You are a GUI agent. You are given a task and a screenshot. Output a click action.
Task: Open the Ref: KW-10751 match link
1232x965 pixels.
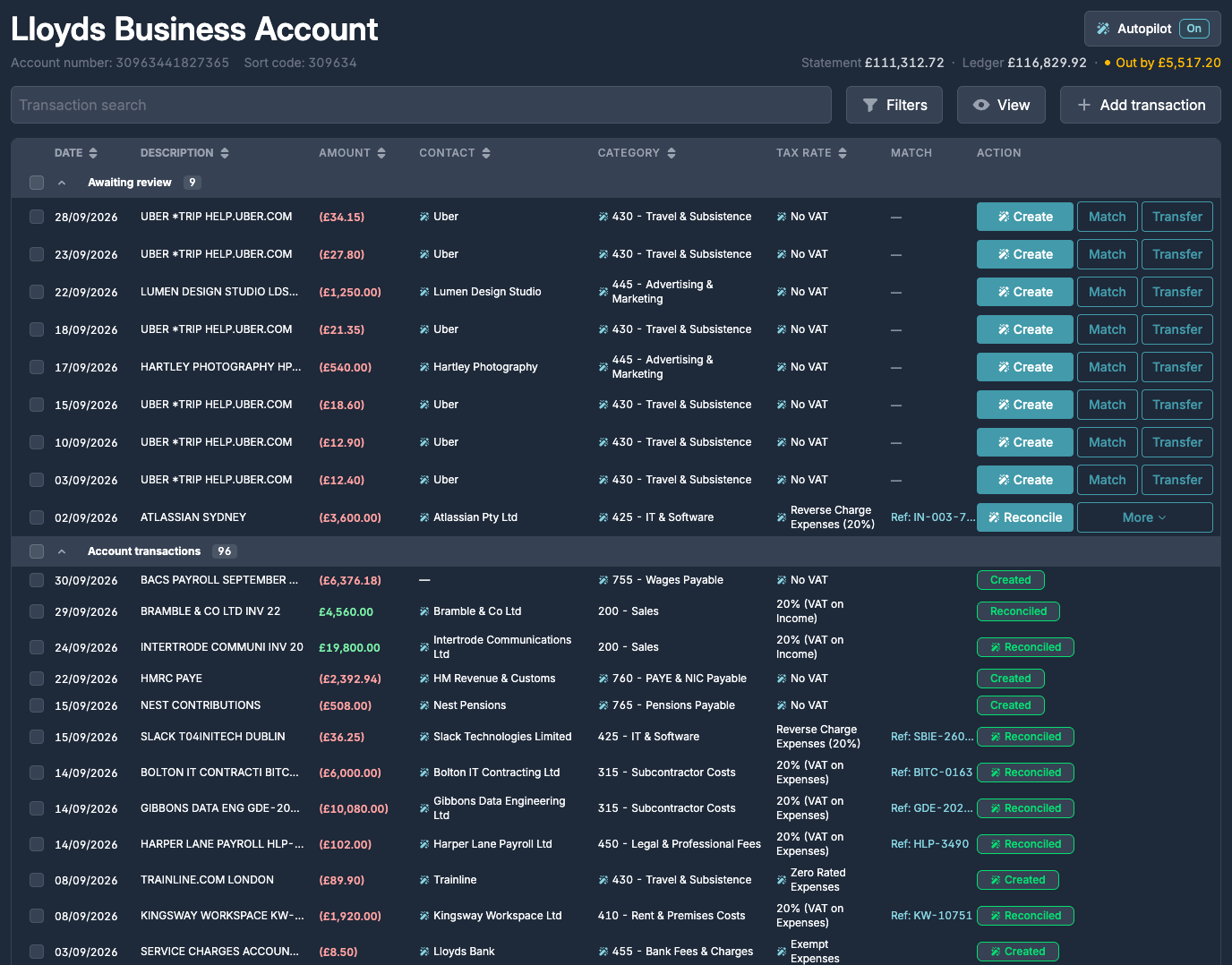[x=931, y=916]
